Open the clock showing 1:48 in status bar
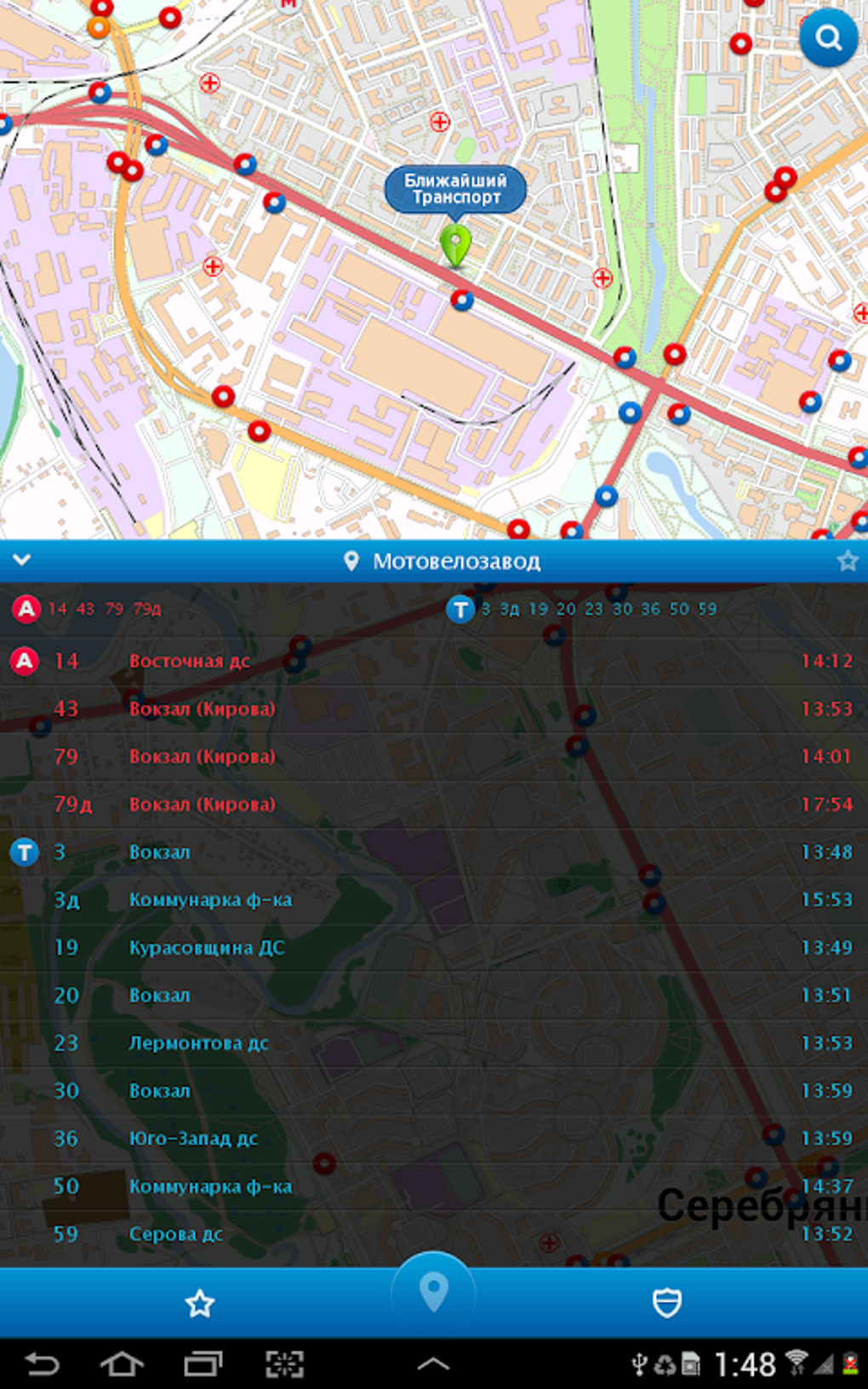Image resolution: width=868 pixels, height=1389 pixels. pyautogui.click(x=745, y=1364)
